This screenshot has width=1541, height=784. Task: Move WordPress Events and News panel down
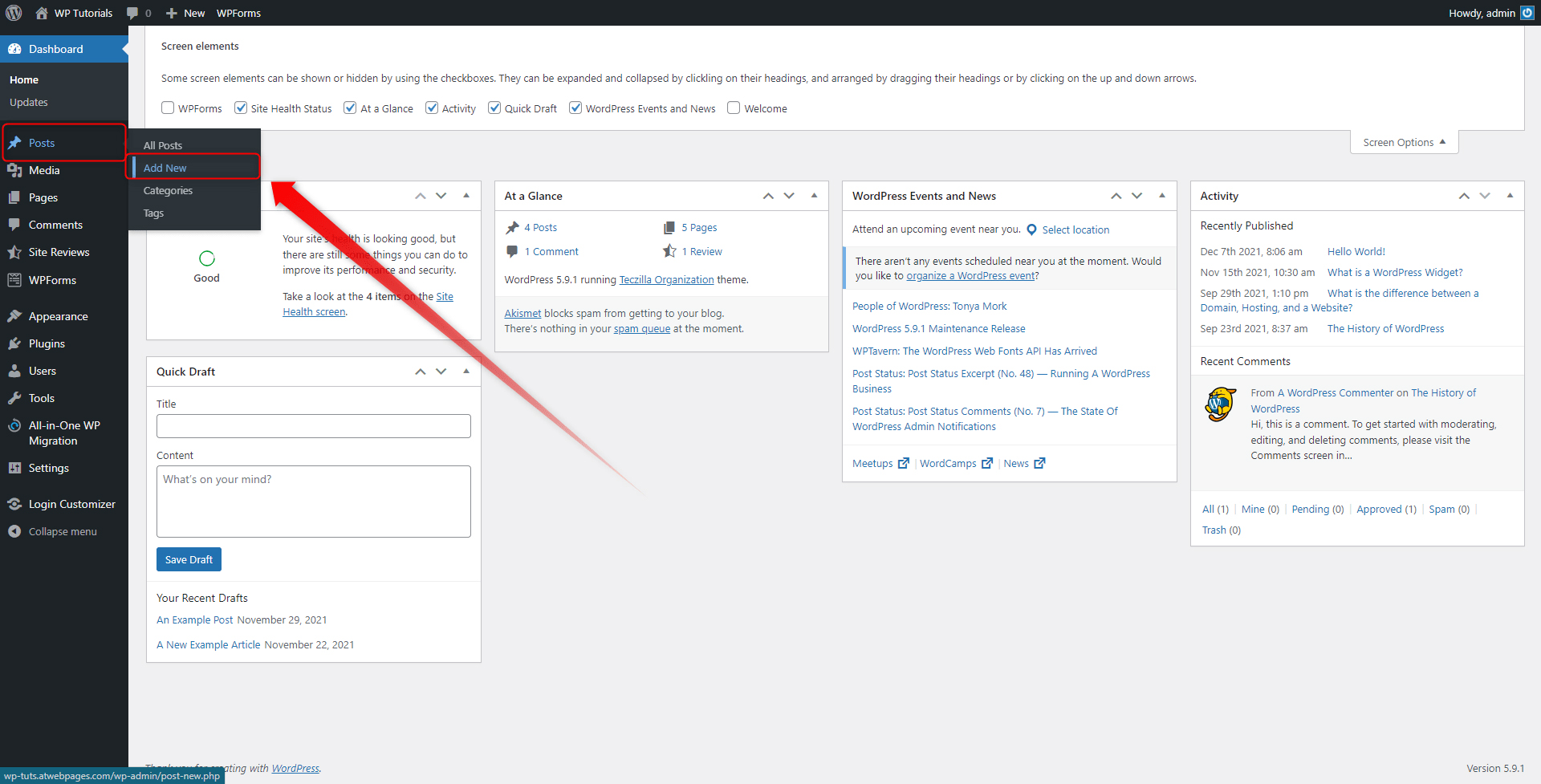click(1136, 196)
